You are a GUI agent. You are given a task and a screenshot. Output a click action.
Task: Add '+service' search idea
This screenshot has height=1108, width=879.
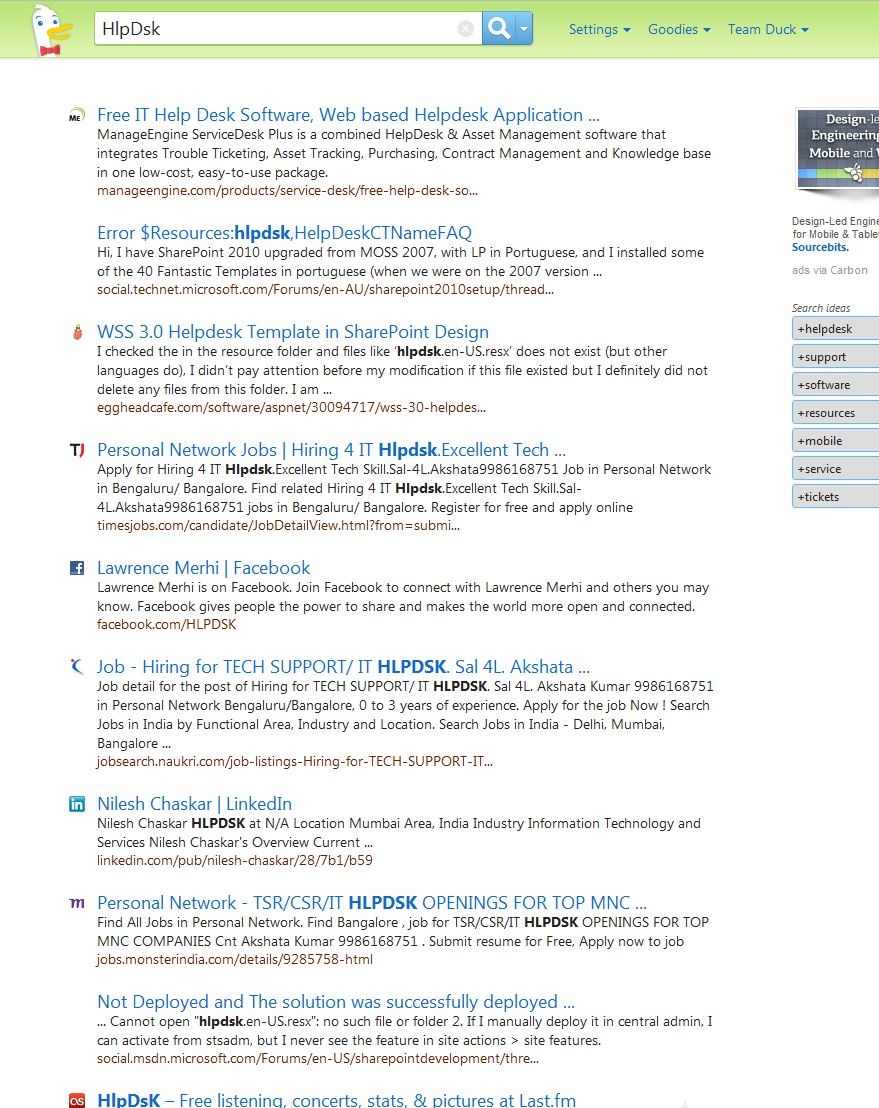[x=835, y=468]
